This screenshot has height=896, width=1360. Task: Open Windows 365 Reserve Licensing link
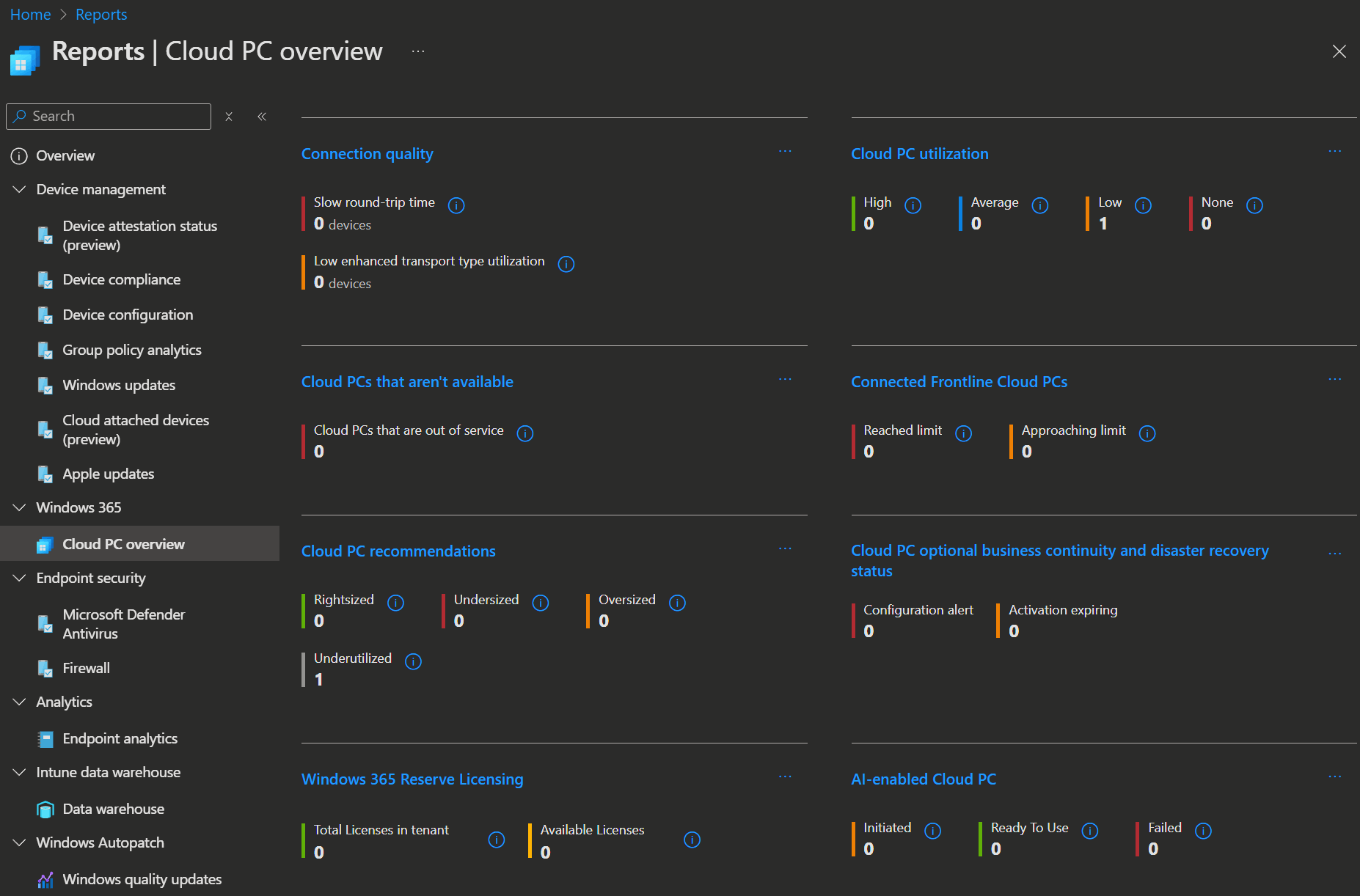click(412, 779)
